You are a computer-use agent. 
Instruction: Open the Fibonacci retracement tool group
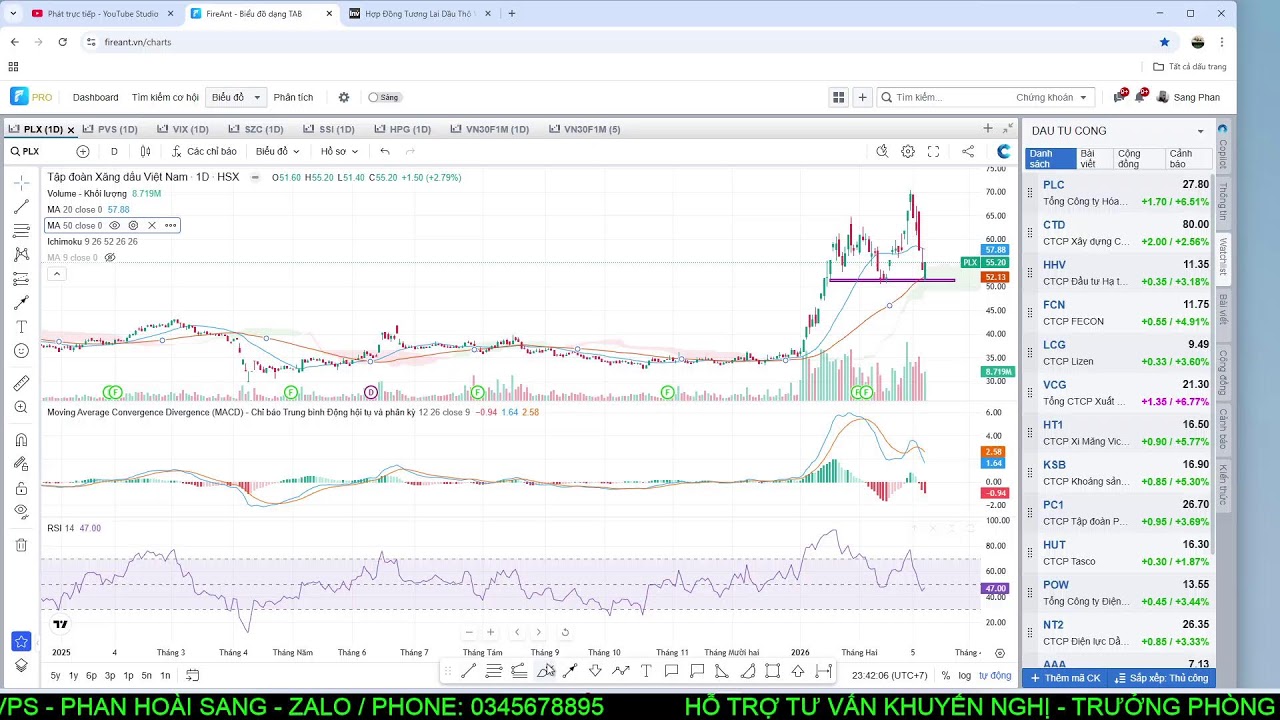click(x=21, y=231)
